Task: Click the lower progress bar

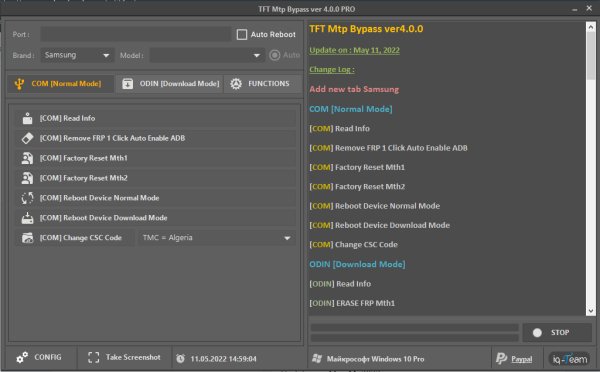Action: coord(414,338)
